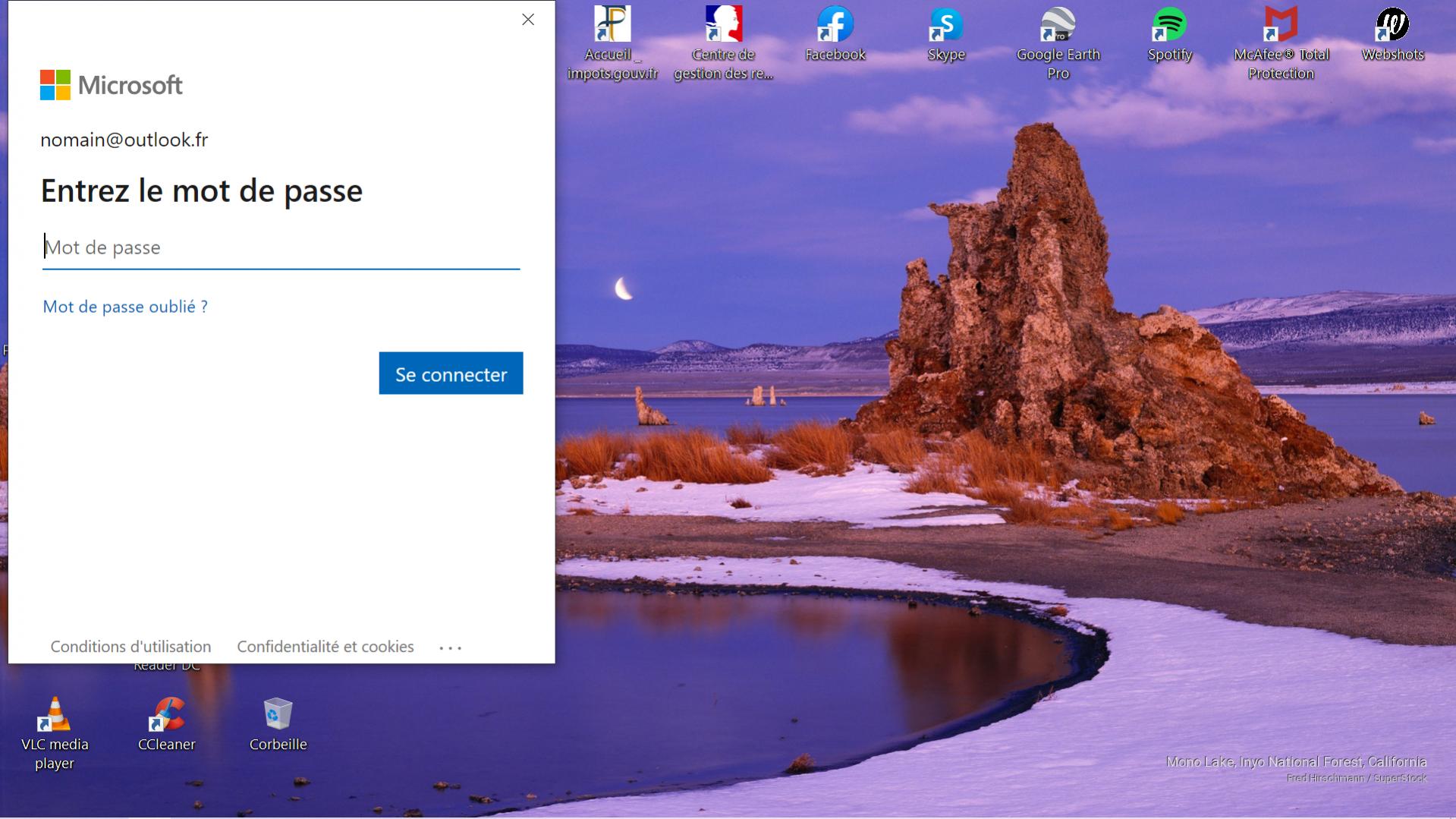Open the Google Earth Pro shortcut
The height and width of the screenshot is (819, 1456).
coord(1058,42)
